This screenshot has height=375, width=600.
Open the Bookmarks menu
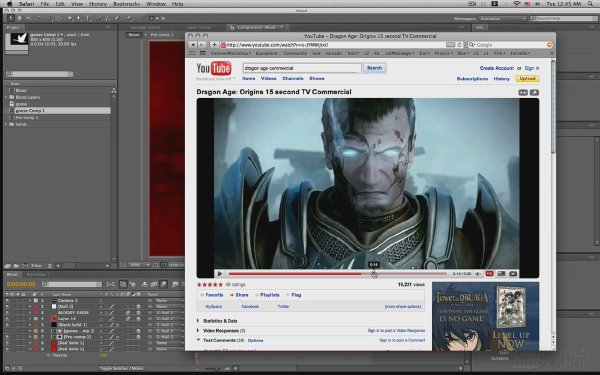[126, 4]
